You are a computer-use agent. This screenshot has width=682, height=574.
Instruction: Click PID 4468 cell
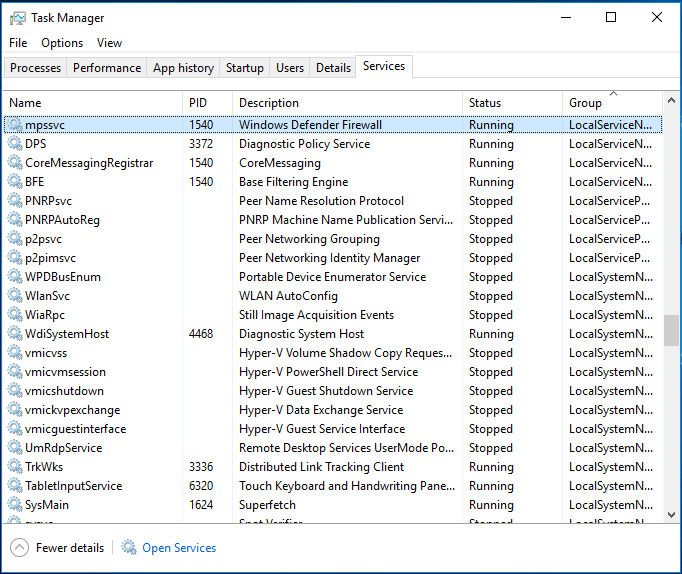point(201,334)
